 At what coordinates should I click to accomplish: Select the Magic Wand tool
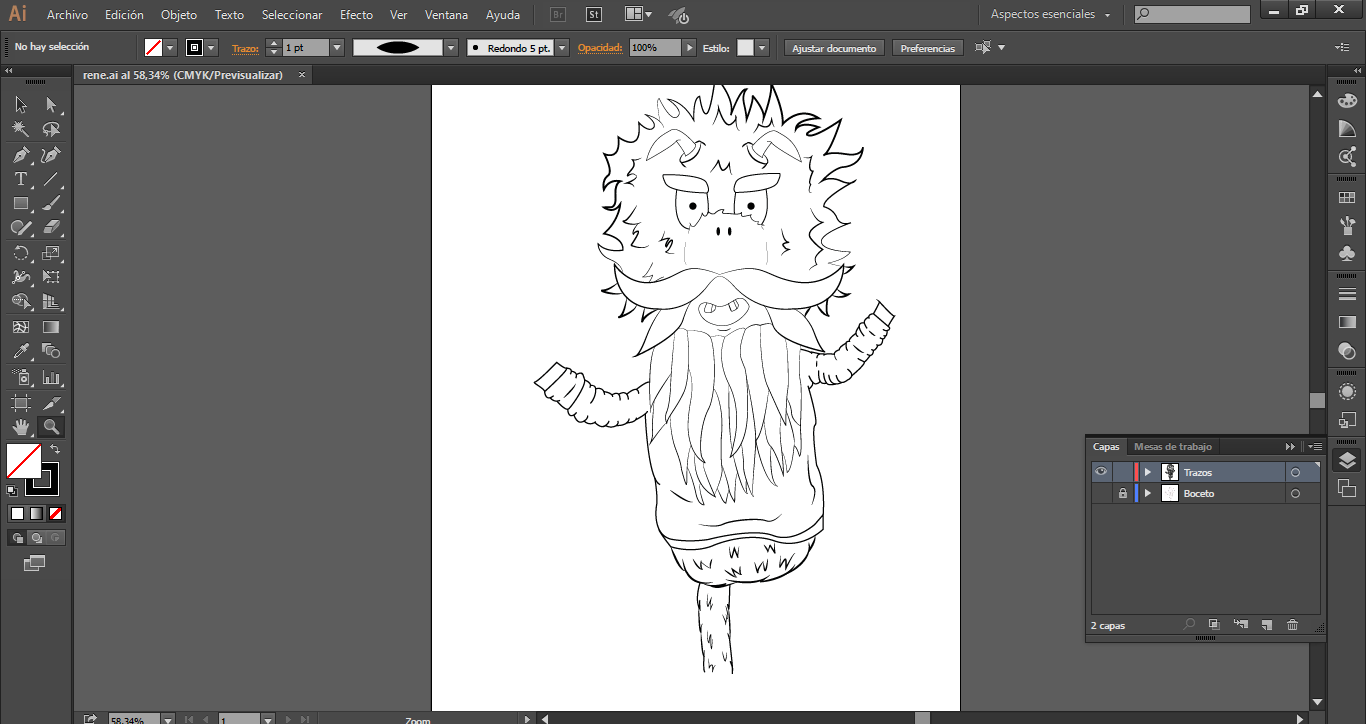(x=21, y=130)
